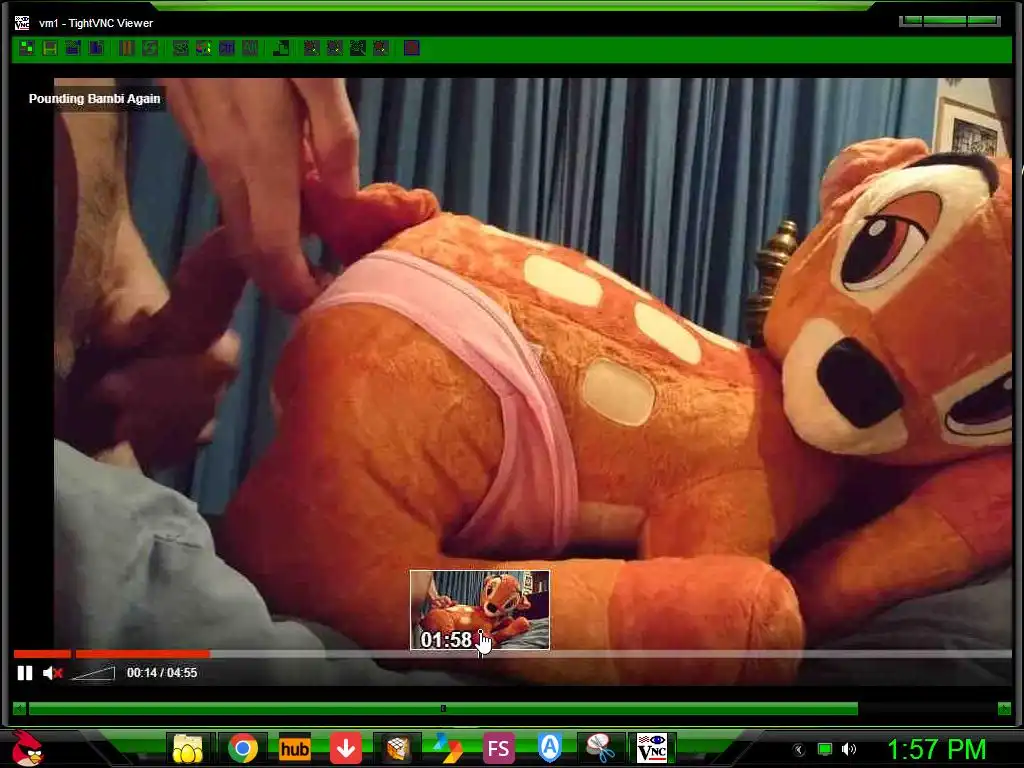1024x768 pixels.
Task: Click the Save connection toolbar icon
Action: point(50,48)
